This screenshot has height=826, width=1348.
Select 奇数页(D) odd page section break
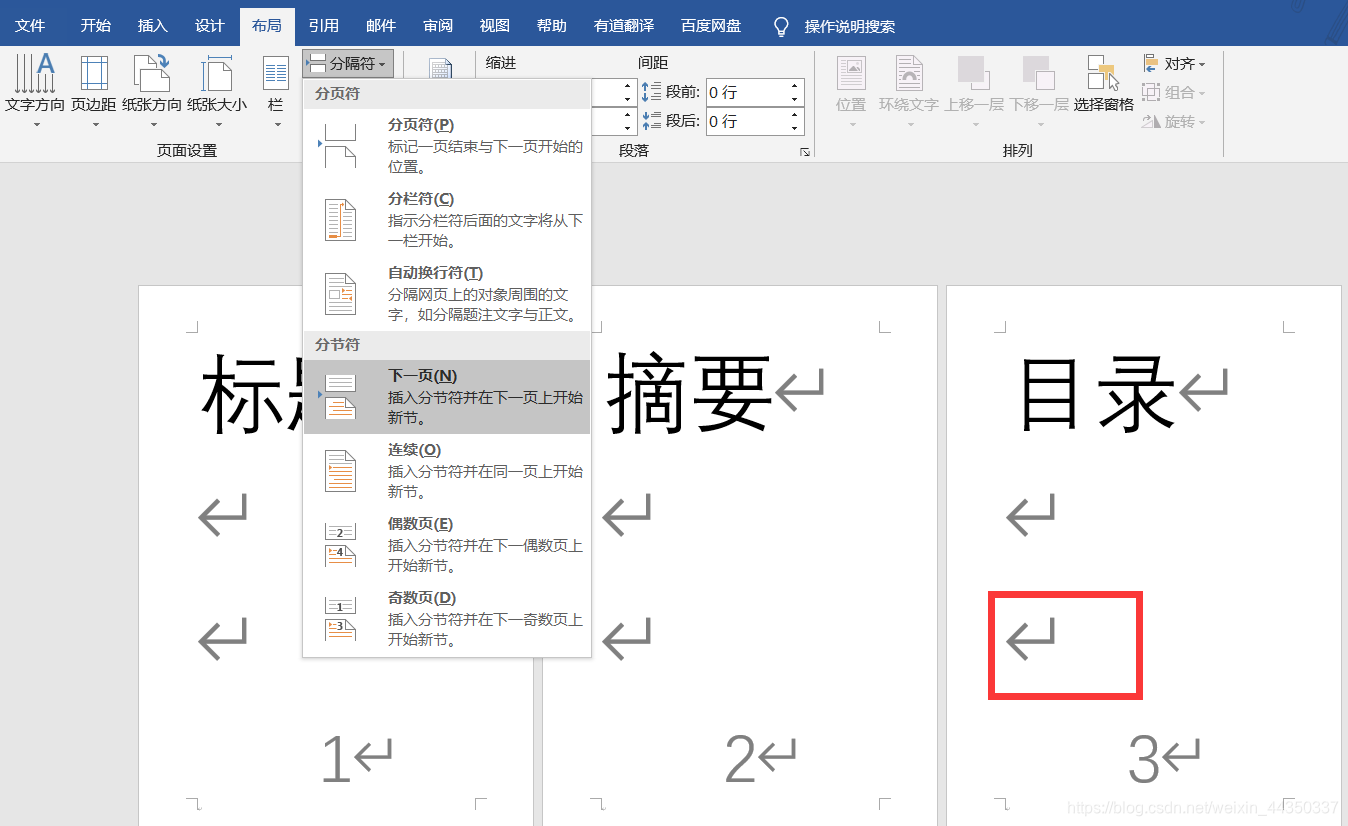click(x=447, y=619)
